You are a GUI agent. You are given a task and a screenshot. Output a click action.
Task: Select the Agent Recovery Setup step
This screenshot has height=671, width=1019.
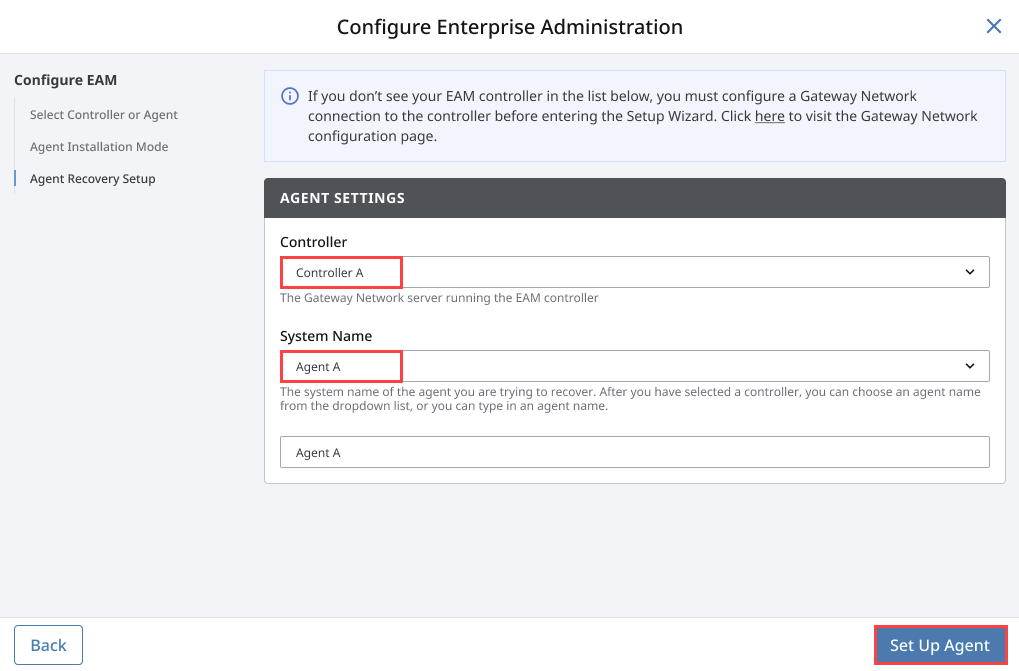coord(93,179)
